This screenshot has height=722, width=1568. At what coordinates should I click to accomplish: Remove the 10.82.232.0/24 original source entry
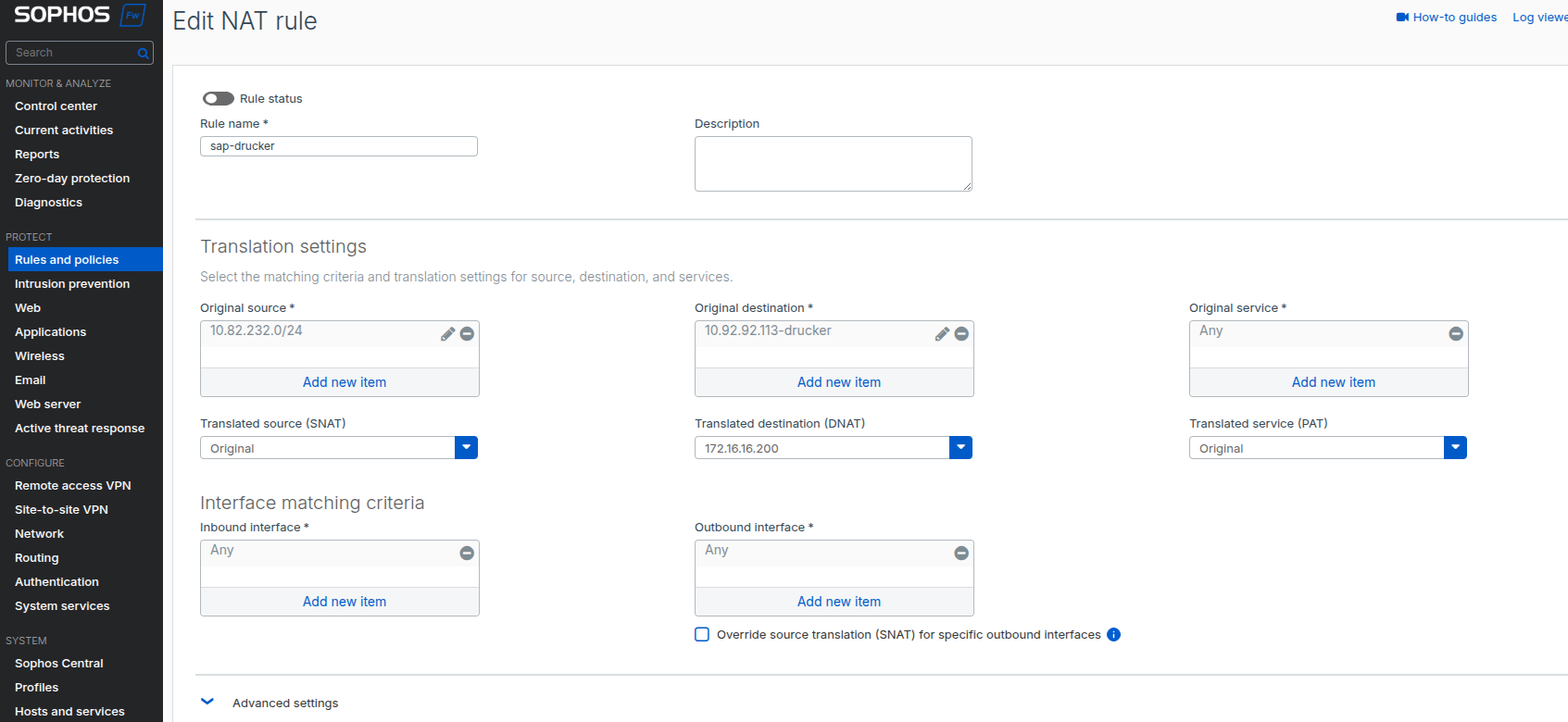coord(468,334)
